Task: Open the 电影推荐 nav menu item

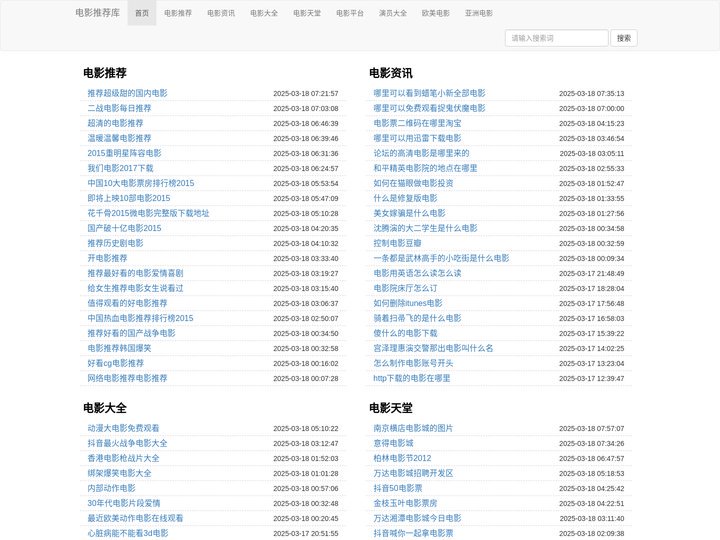Action: [178, 13]
